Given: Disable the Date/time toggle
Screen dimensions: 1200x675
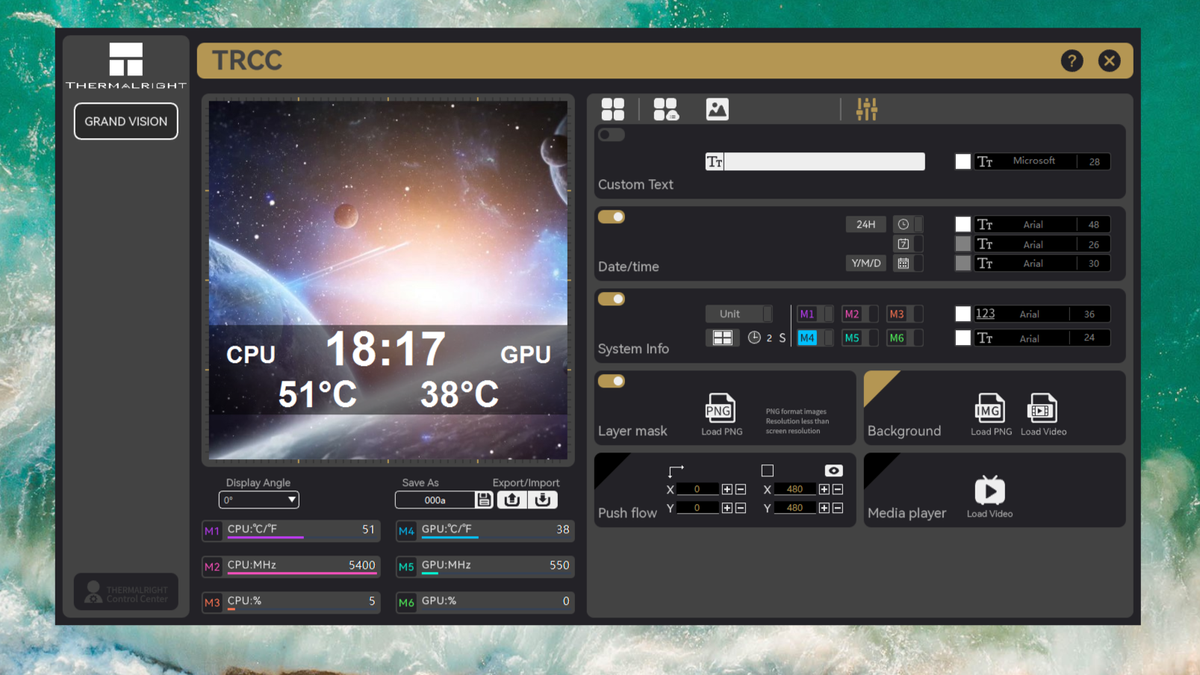Looking at the screenshot, I should pyautogui.click(x=611, y=216).
